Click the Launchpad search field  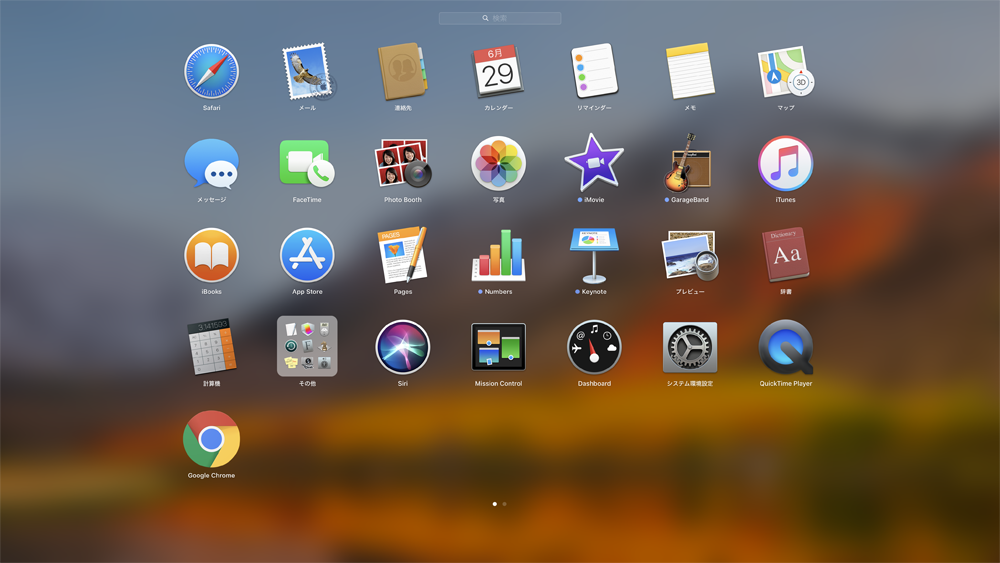(x=500, y=18)
